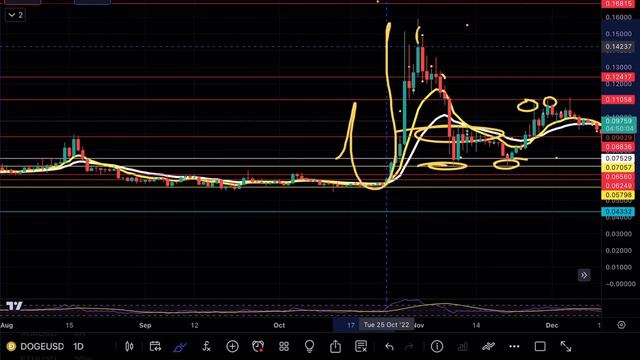The image size is (640, 360).
Task: Click the Oct label on time axis
Action: (x=279, y=325)
